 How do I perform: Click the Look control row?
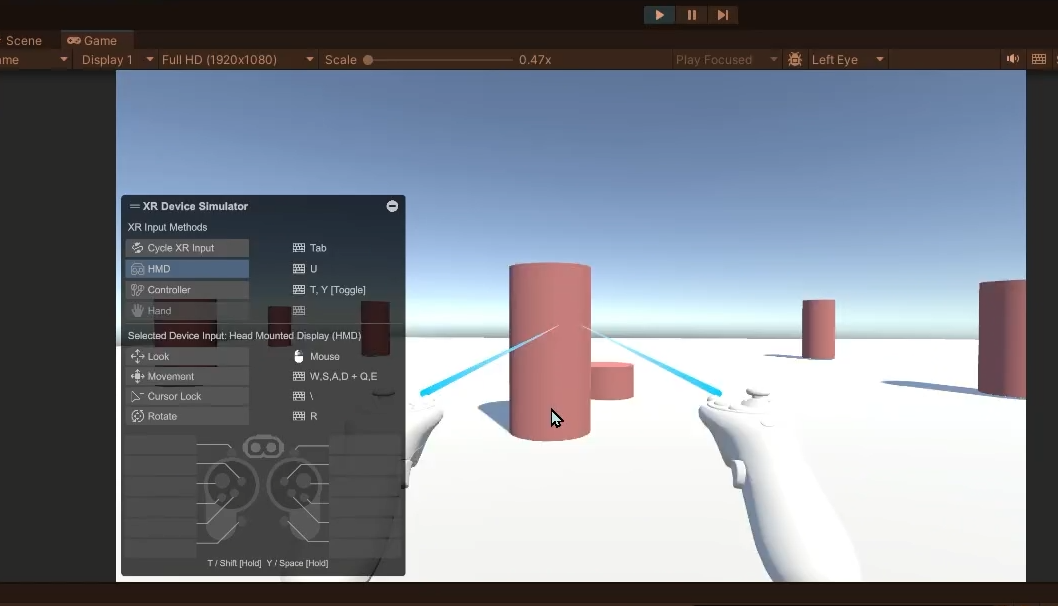[187, 356]
